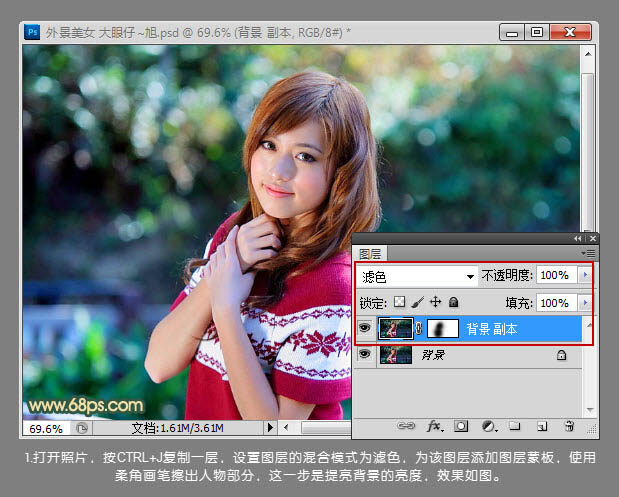Toggle lock transparent pixels

400,302
